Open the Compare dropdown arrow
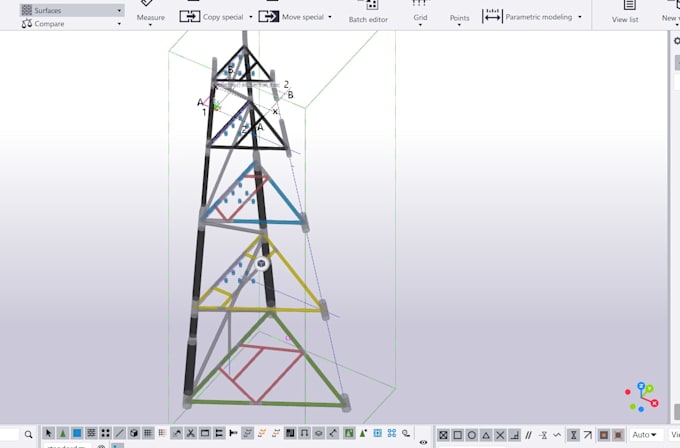Screen dimensions: 680x448 coord(119,24)
